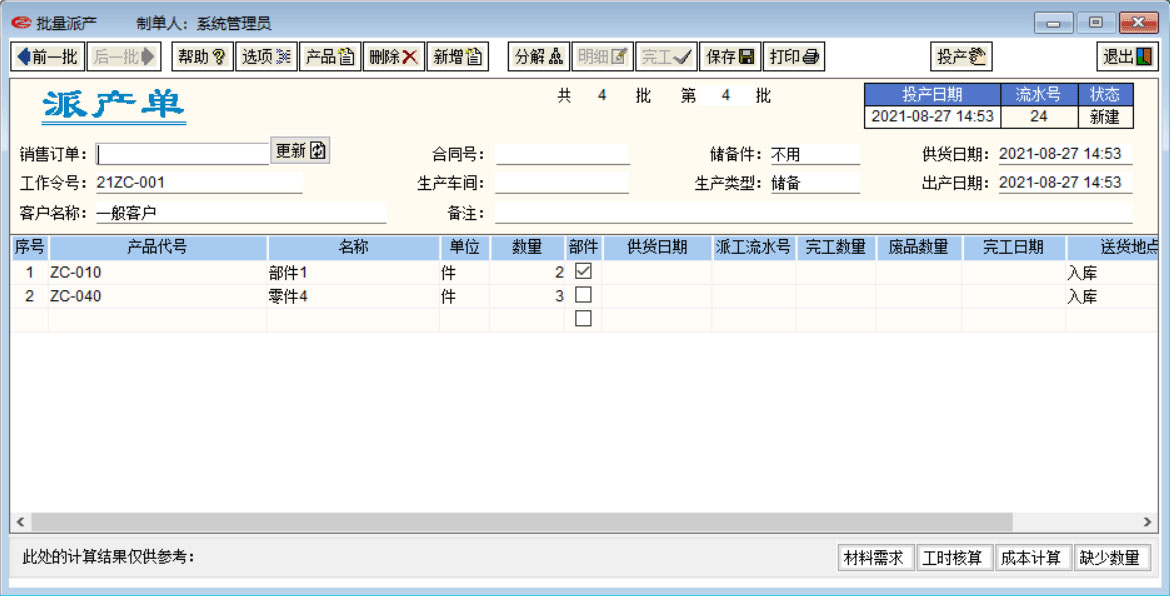Print the order using 打印 button
The width and height of the screenshot is (1170, 596).
[794, 57]
